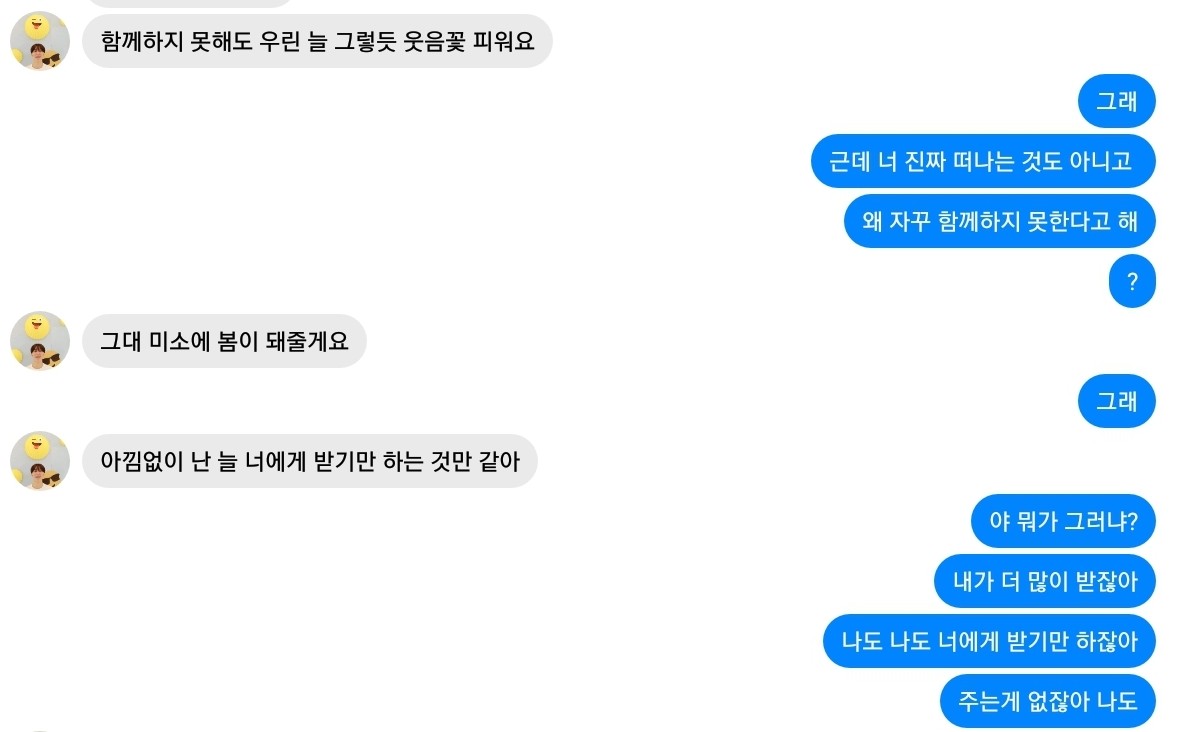Viewport: 1188px width, 732px height.
Task: Select the '함께하지 못해도 우린 늘 그렇듯' message
Action: coord(317,41)
